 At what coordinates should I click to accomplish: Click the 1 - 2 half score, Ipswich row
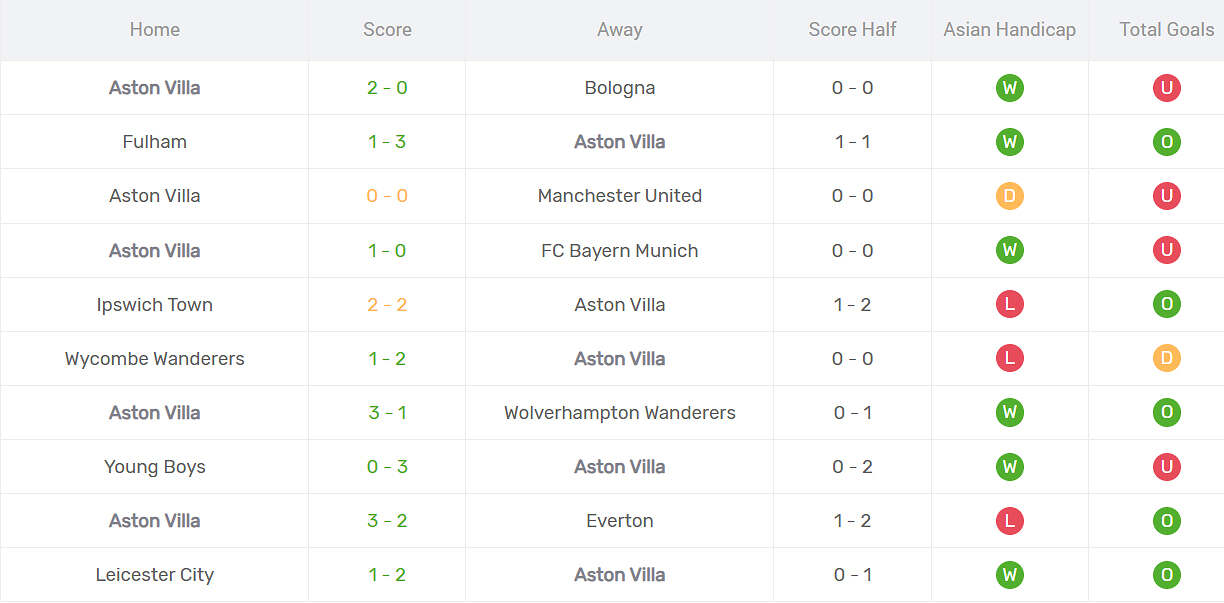coord(852,305)
